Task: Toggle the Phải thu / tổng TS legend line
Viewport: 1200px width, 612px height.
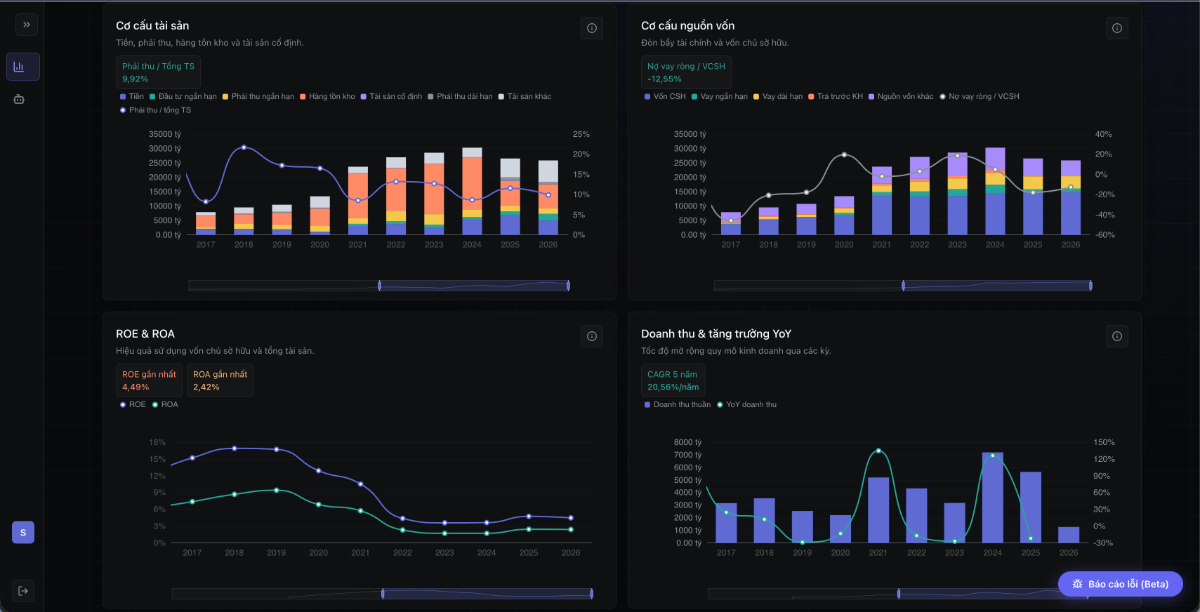Action: pyautogui.click(x=155, y=109)
